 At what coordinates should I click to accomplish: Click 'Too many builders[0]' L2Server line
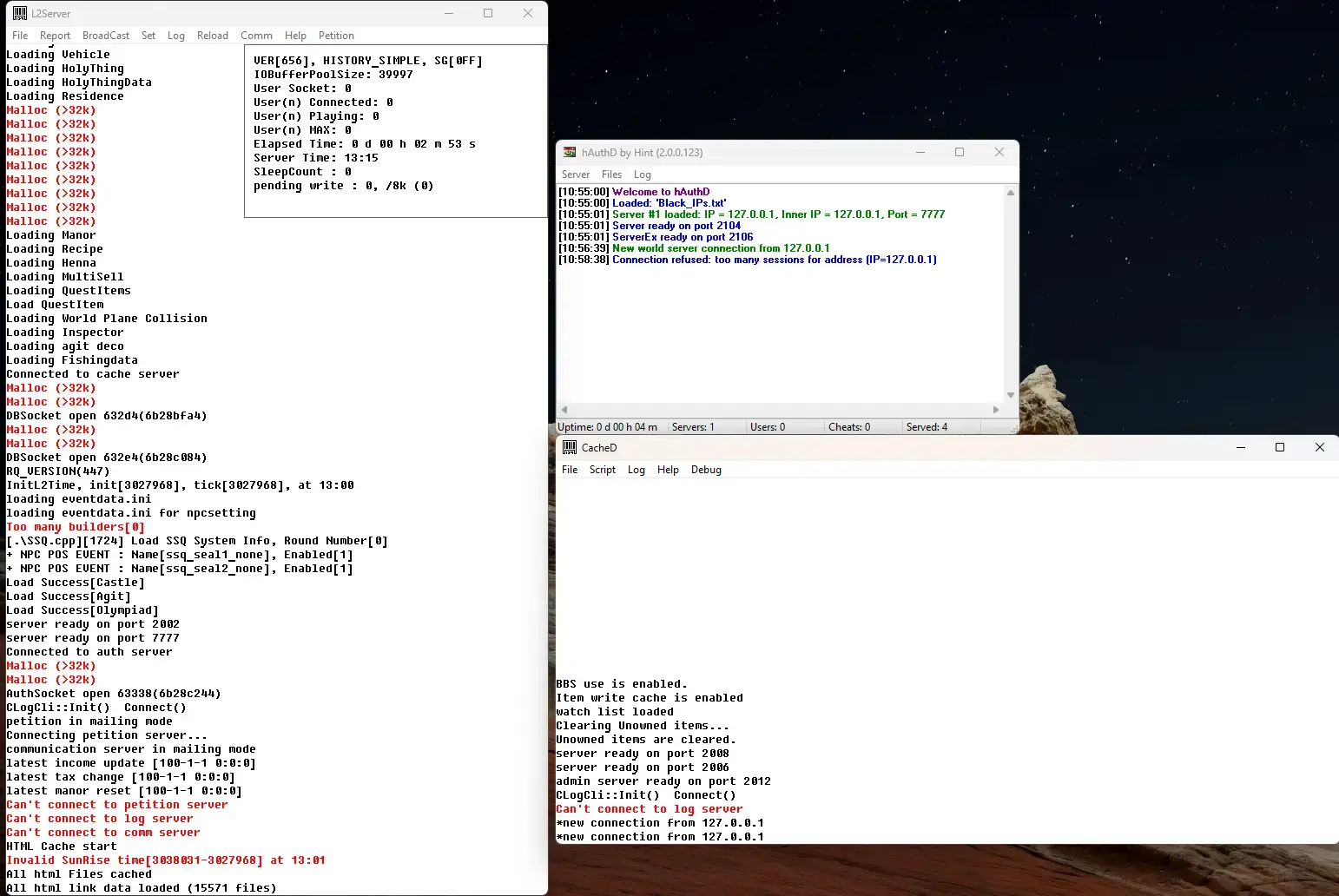click(76, 527)
